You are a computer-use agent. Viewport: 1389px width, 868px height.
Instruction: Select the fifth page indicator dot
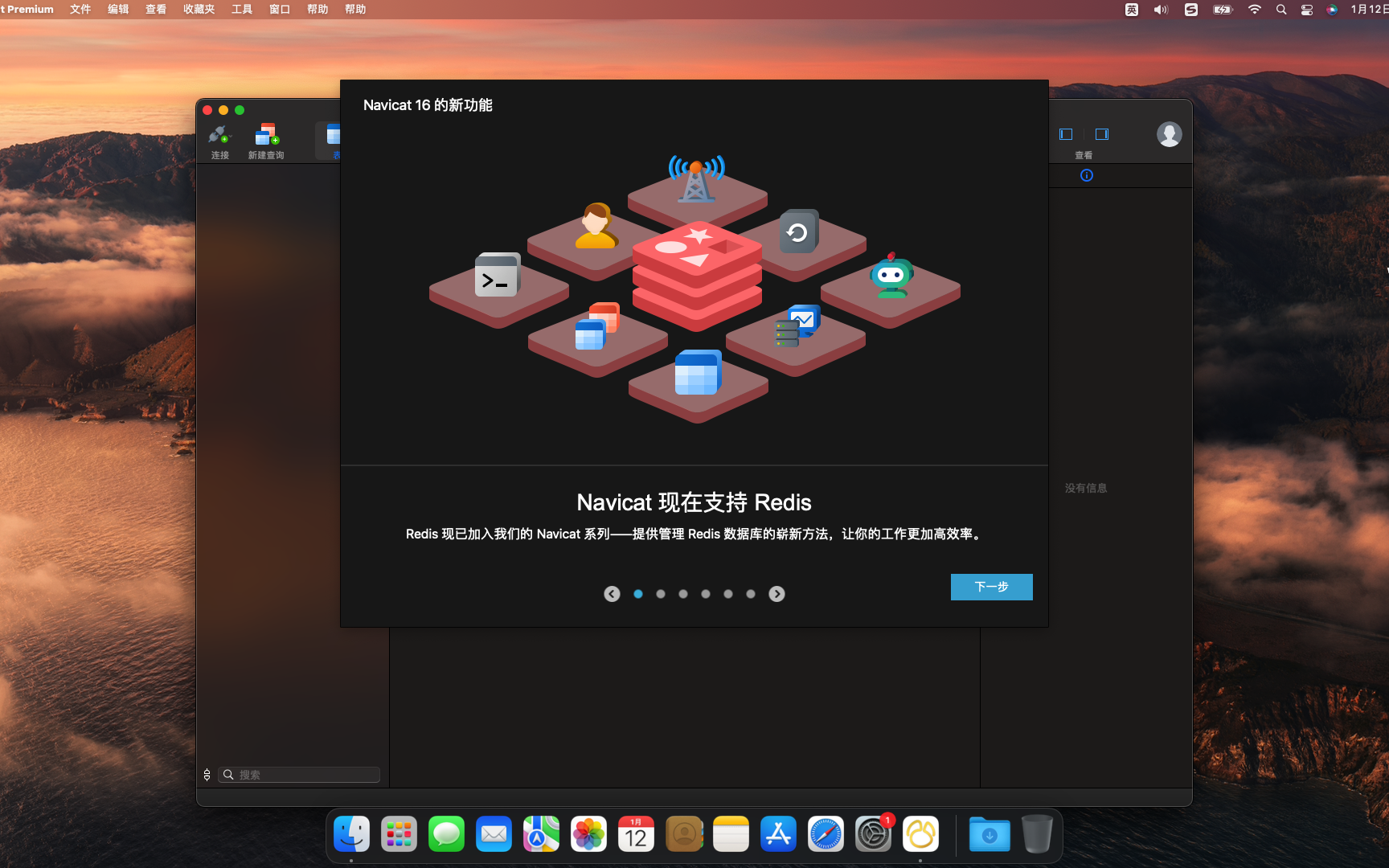pos(728,594)
